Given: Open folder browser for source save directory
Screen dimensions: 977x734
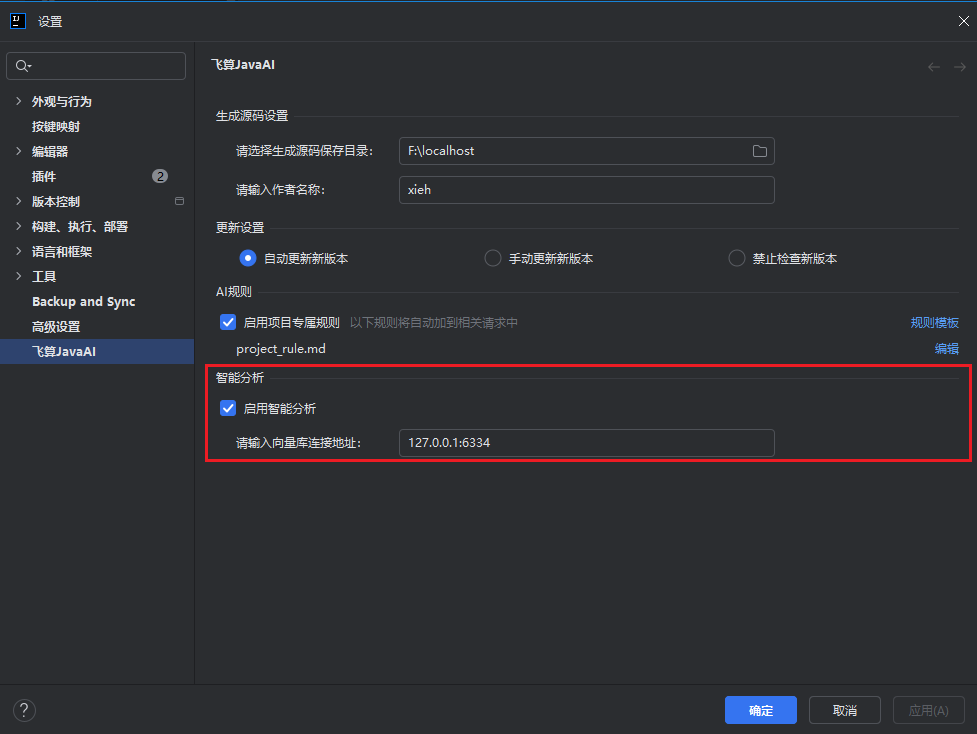Looking at the screenshot, I should tap(760, 151).
